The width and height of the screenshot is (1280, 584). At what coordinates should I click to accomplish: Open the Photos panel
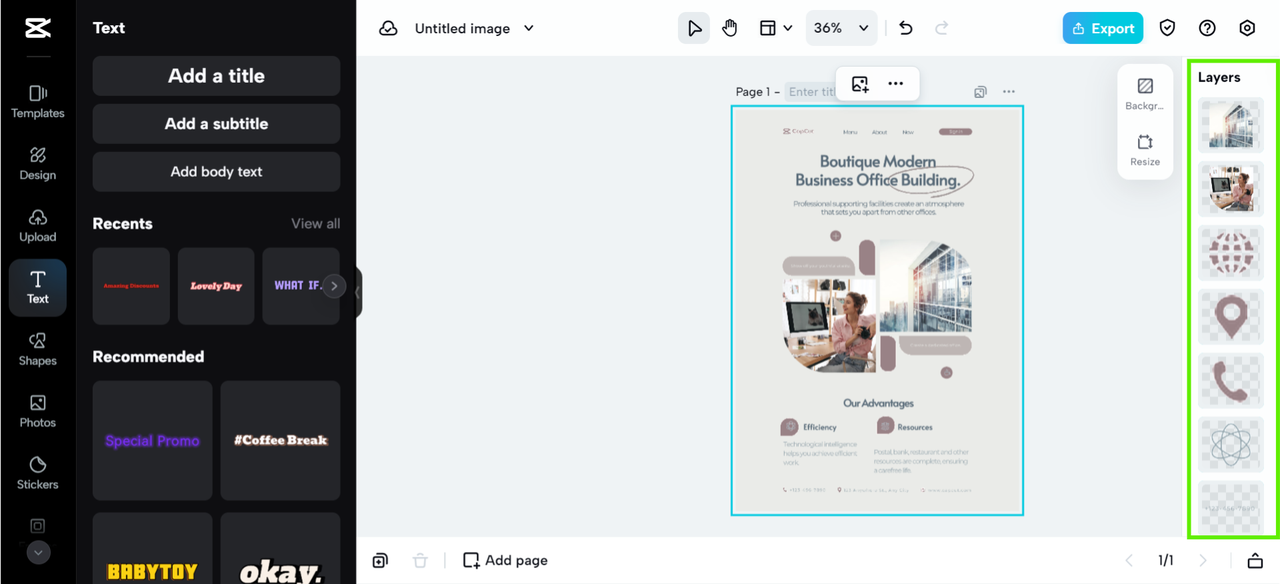click(x=38, y=412)
